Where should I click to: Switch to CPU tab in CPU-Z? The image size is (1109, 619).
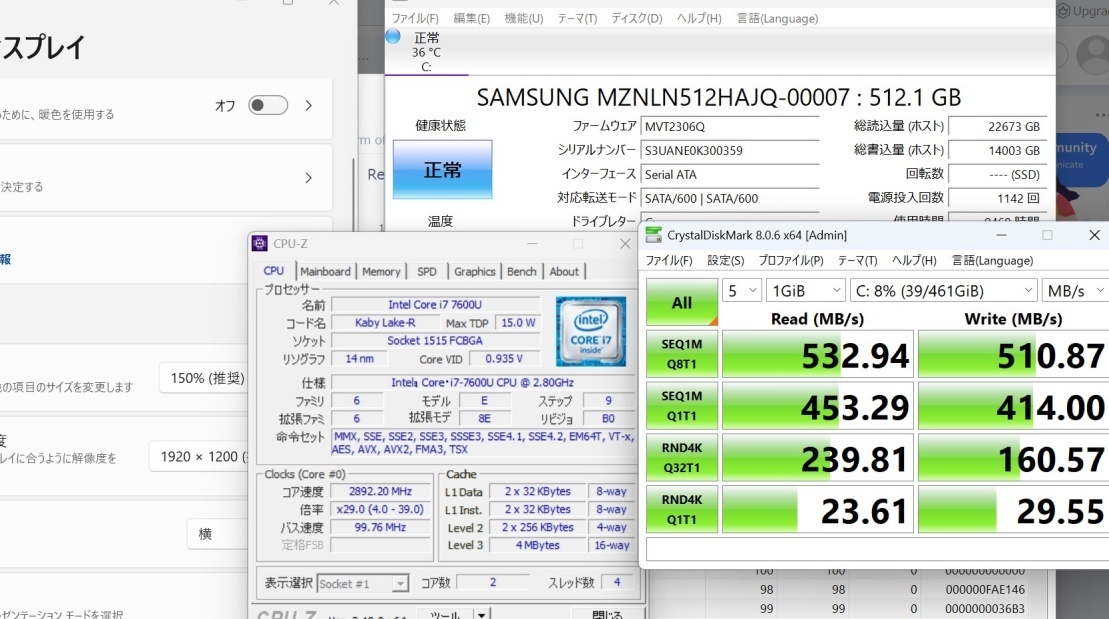pos(274,271)
